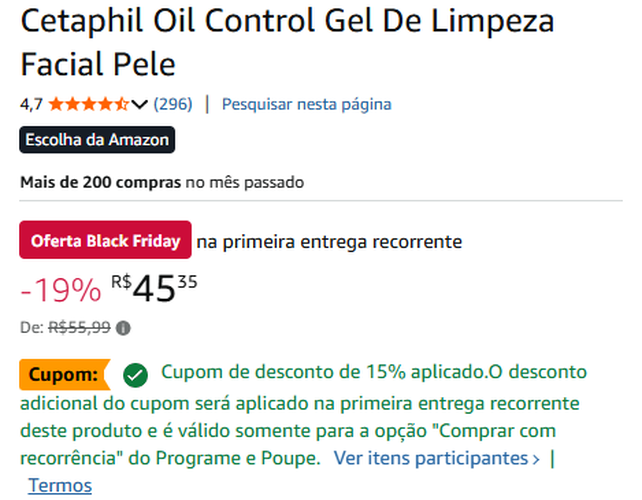642x500 pixels.
Task: Click the Pesquisar nesta página link
Action: coord(306,104)
